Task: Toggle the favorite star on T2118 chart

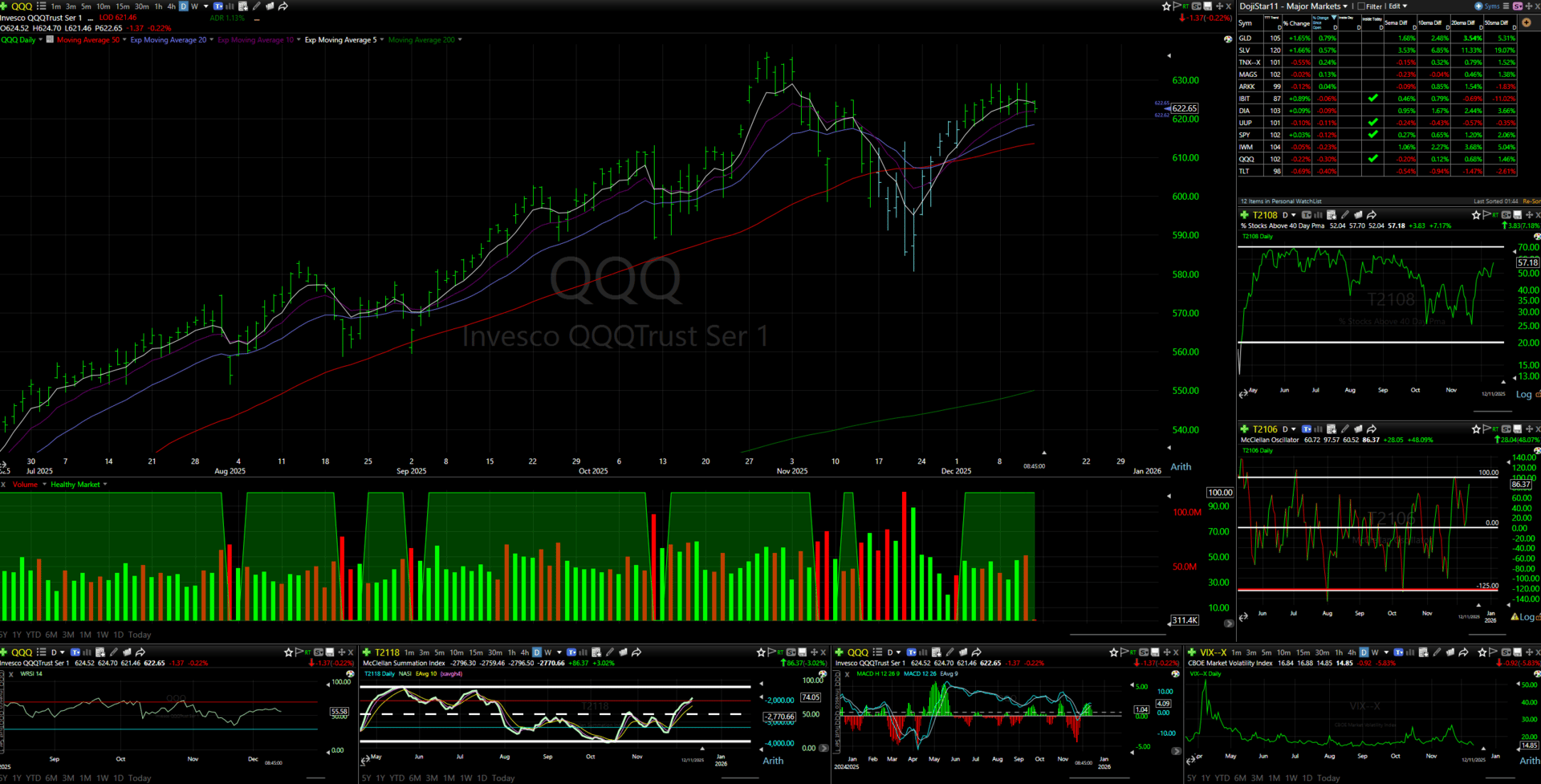Action: tap(762, 652)
